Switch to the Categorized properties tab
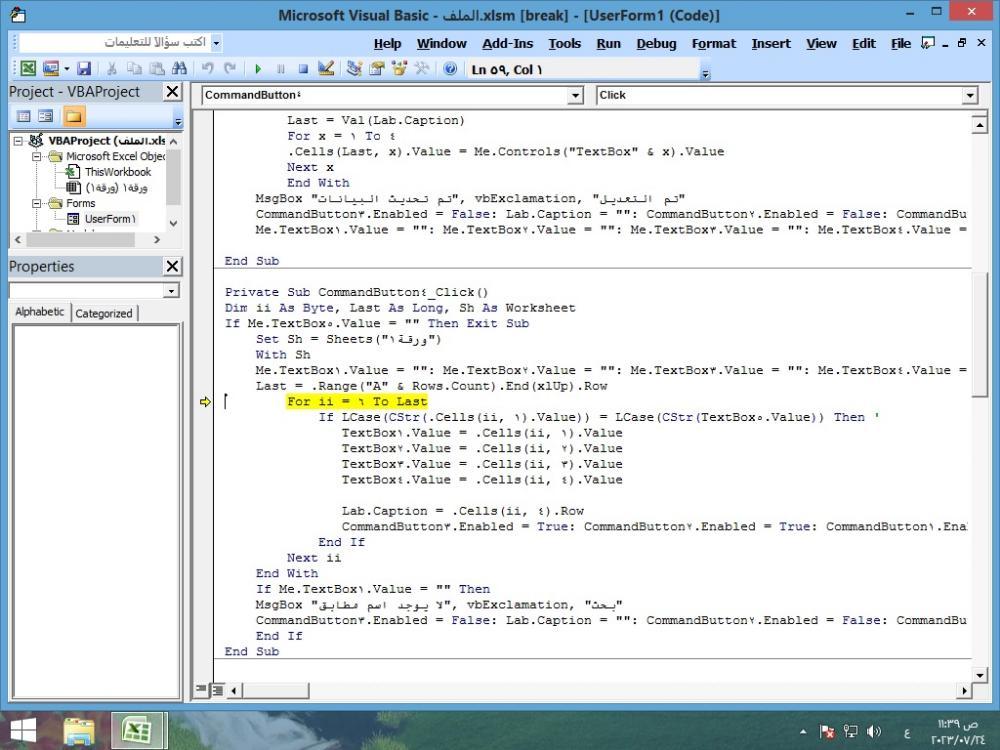This screenshot has width=1000, height=750. (104, 313)
